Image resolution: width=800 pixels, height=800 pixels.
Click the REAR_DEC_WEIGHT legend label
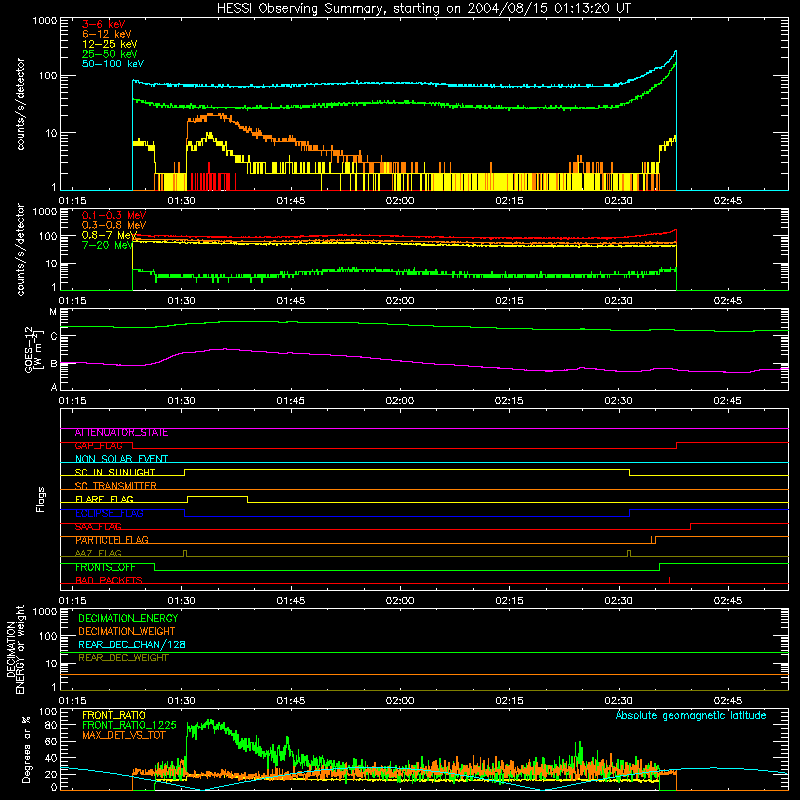123,658
